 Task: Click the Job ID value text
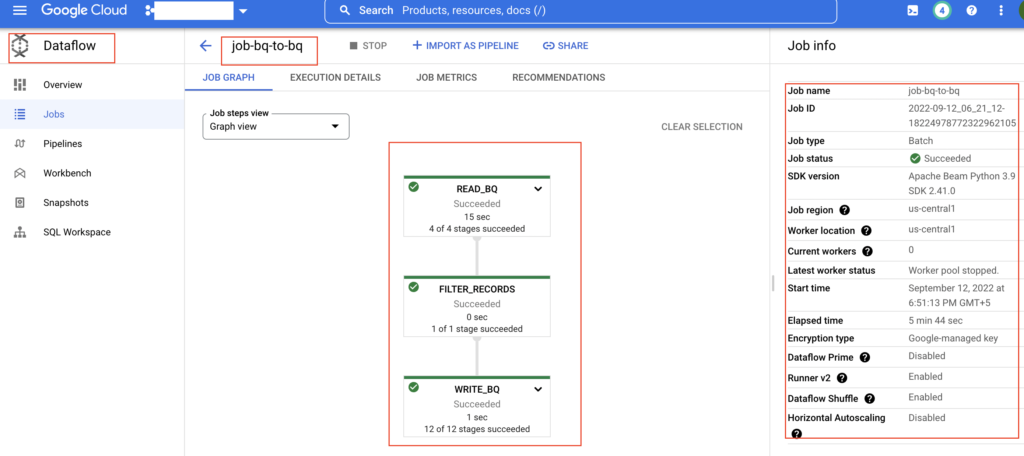[x=961, y=116]
